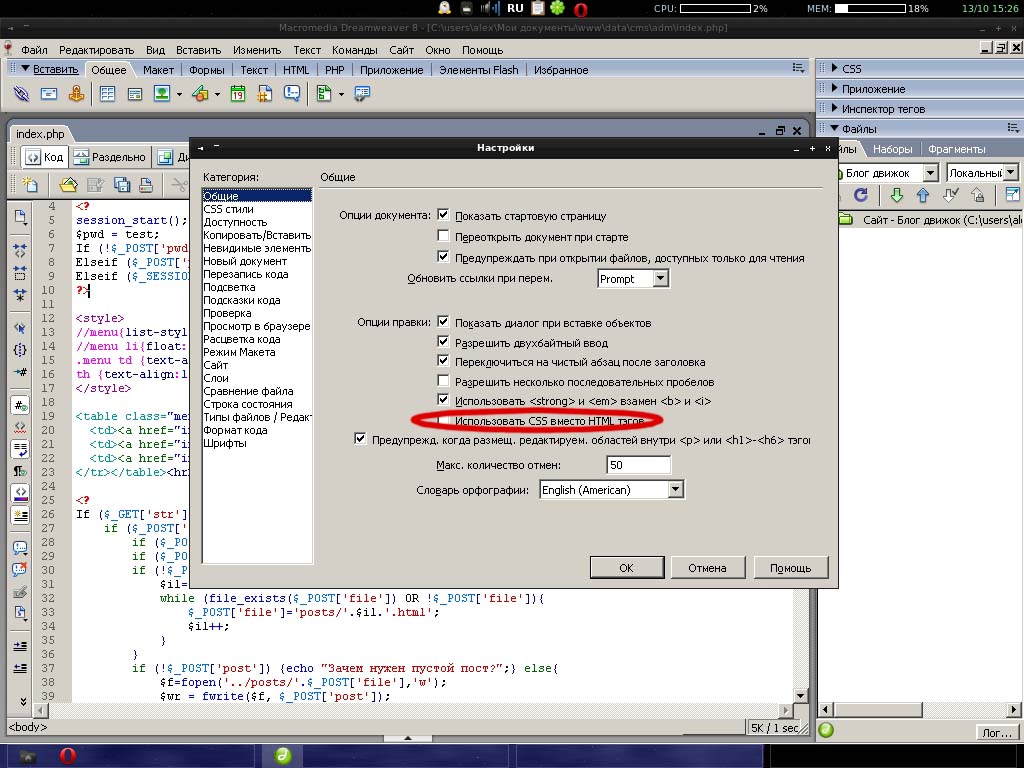Viewport: 1024px width, 768px height.
Task: Click the Check In files lock icon
Action: 978,195
